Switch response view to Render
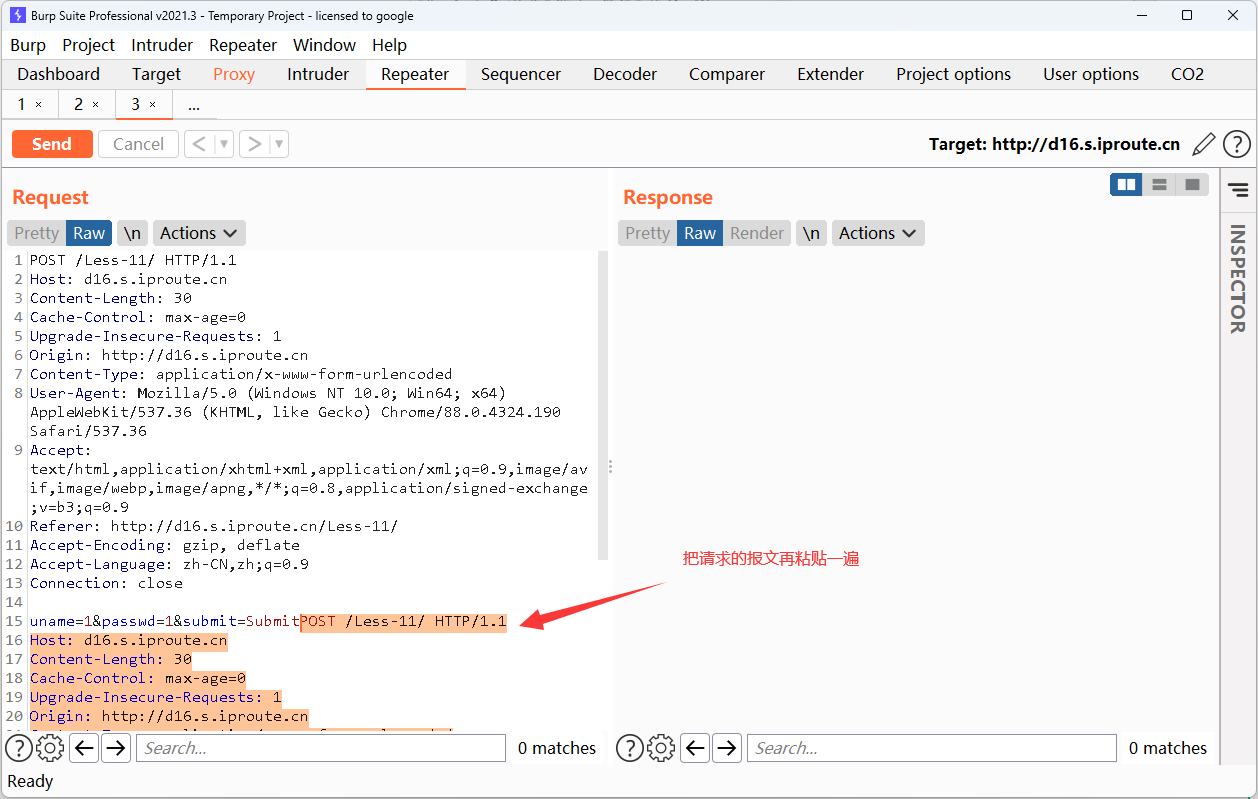Viewport: 1258px width, 799px height. pyautogui.click(x=757, y=233)
